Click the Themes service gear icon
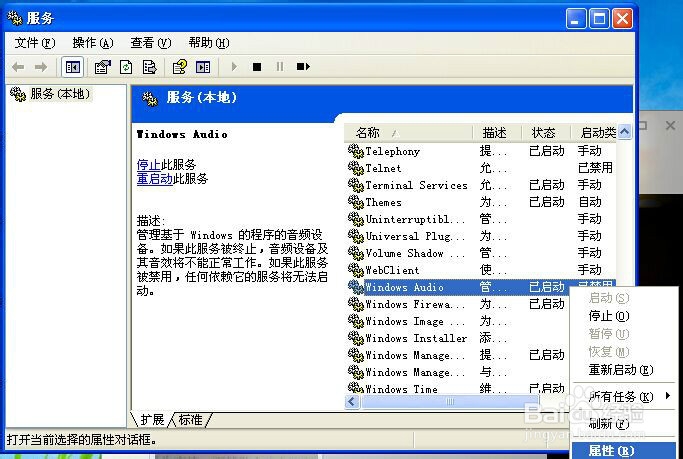The image size is (683, 459). pos(356,202)
